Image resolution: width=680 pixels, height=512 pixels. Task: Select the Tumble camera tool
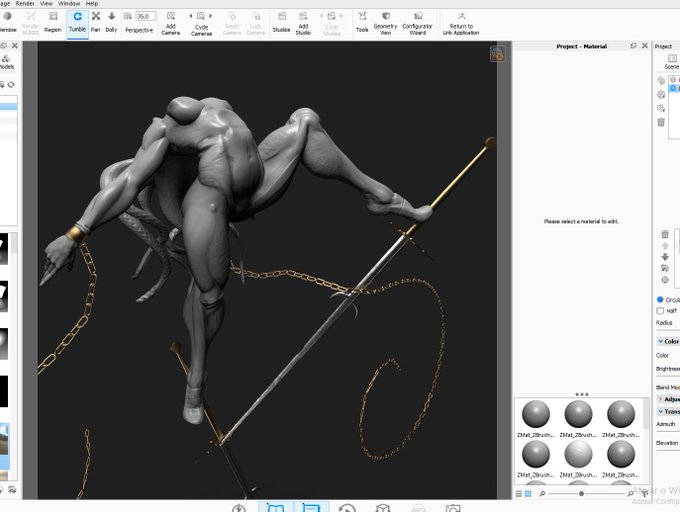[x=77, y=23]
